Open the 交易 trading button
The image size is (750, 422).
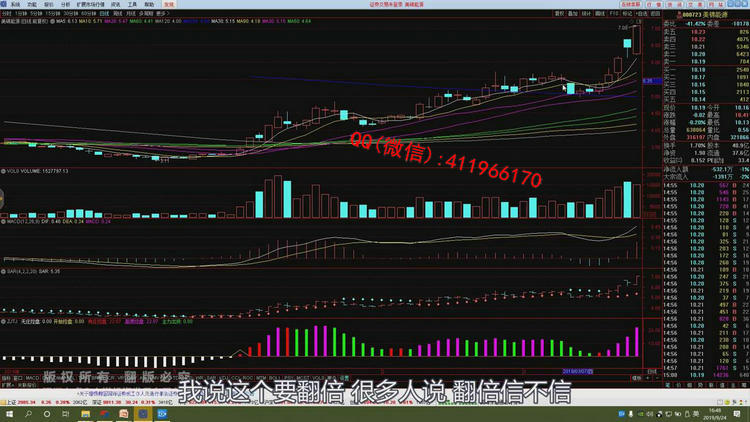695,4
